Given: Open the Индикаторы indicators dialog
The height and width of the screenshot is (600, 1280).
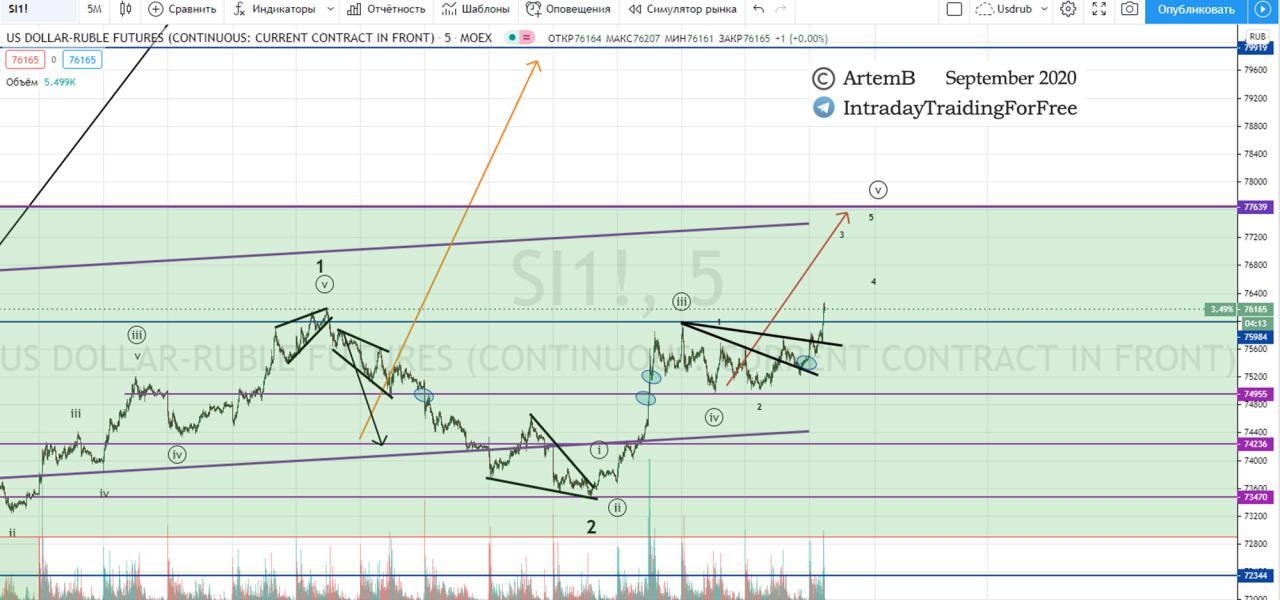Looking at the screenshot, I should click(274, 9).
